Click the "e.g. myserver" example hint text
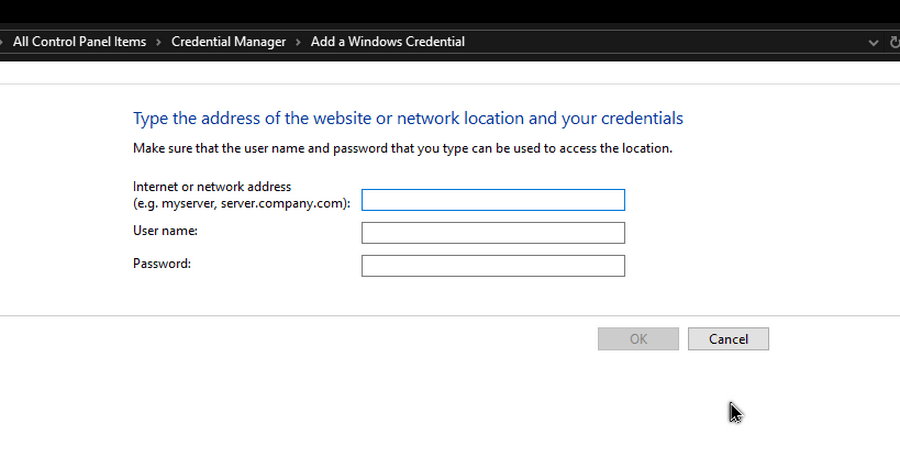 point(241,203)
